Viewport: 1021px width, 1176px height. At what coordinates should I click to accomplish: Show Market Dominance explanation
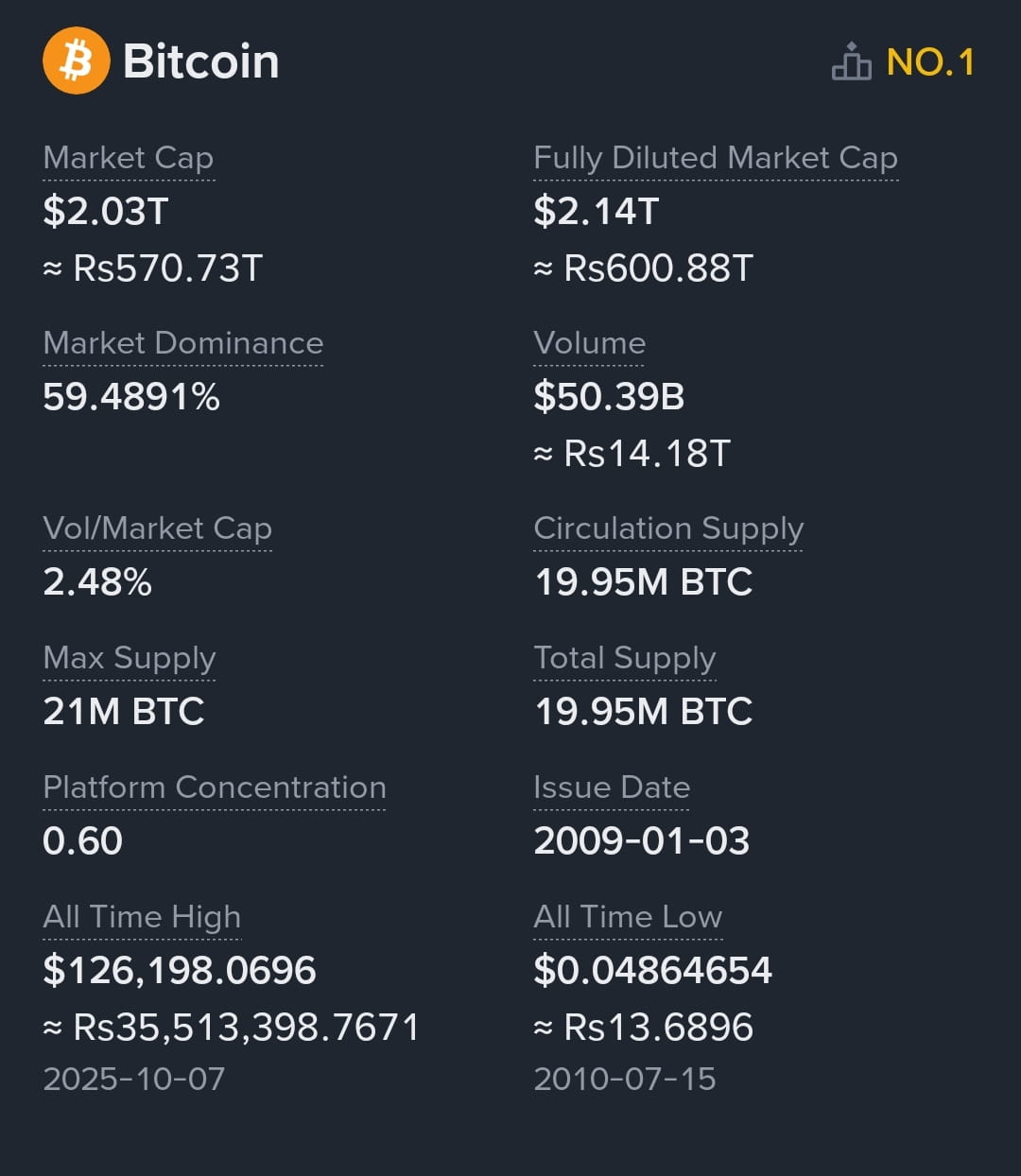pos(183,342)
